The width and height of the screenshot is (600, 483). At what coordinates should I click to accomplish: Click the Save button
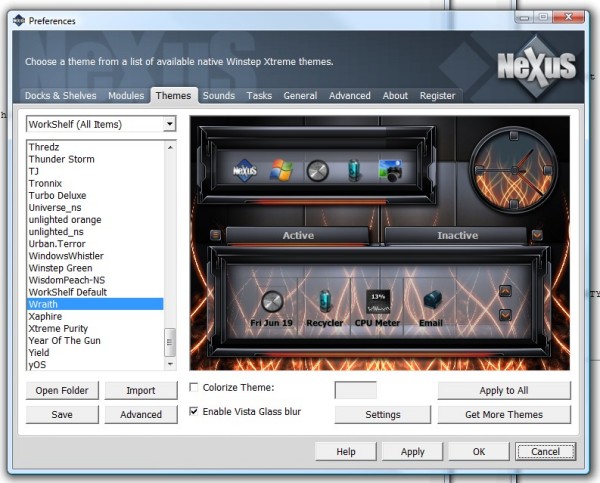coord(62,414)
